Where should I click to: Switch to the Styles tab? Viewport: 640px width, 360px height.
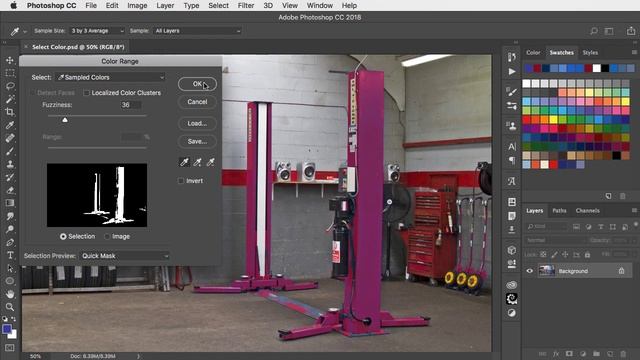pos(590,53)
